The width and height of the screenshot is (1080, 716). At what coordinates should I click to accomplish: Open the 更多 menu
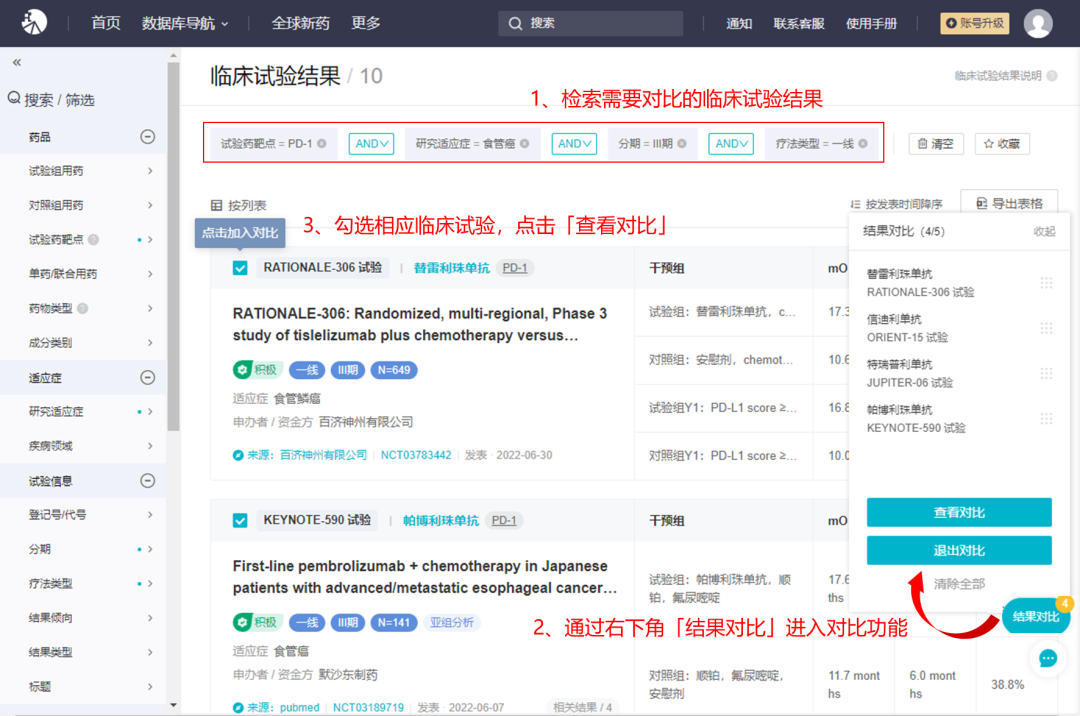[366, 23]
